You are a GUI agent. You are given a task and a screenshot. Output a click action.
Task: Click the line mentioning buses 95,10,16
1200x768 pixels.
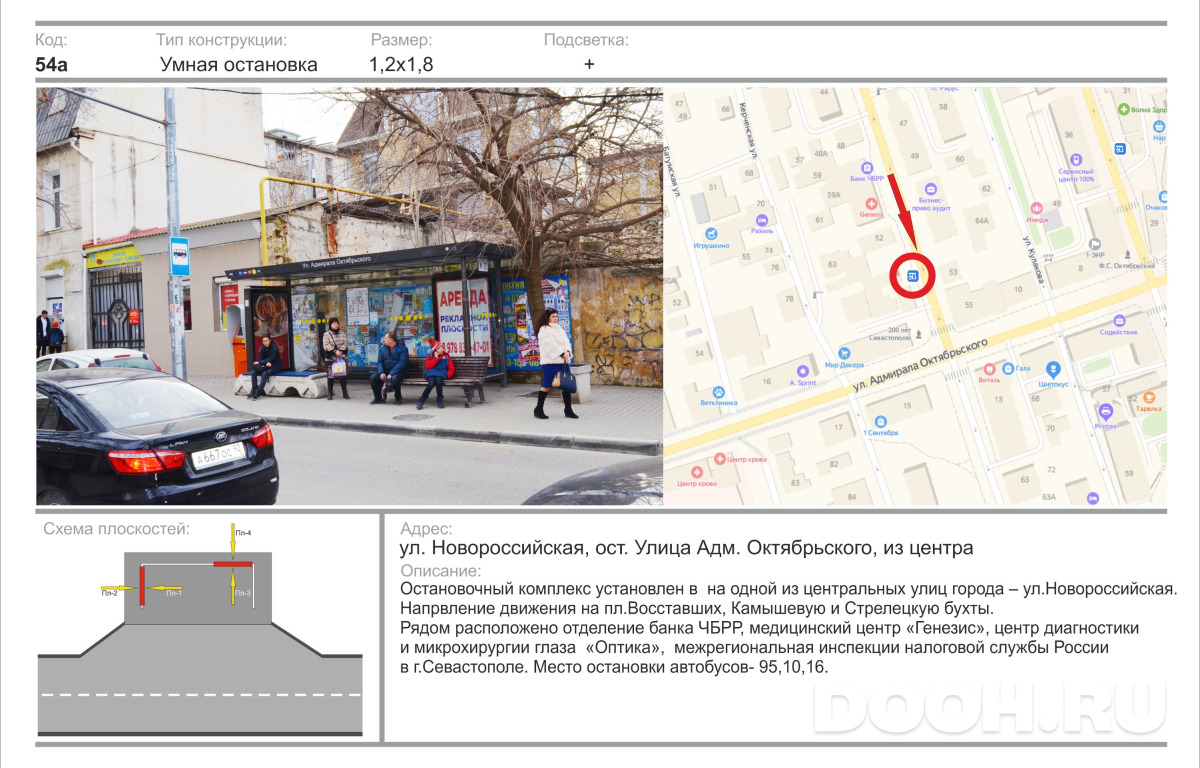(x=614, y=666)
